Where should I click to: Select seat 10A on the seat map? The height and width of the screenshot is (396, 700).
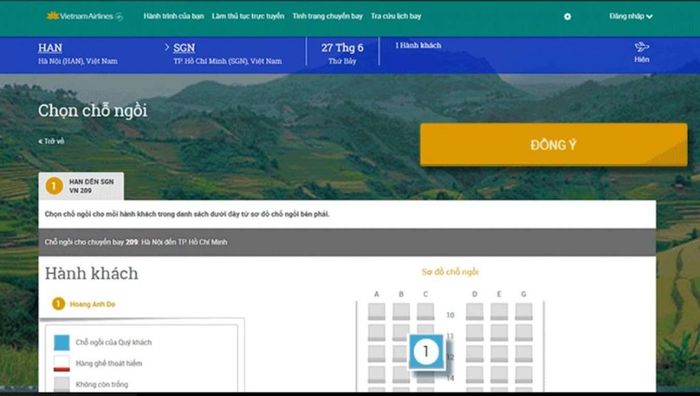(376, 311)
